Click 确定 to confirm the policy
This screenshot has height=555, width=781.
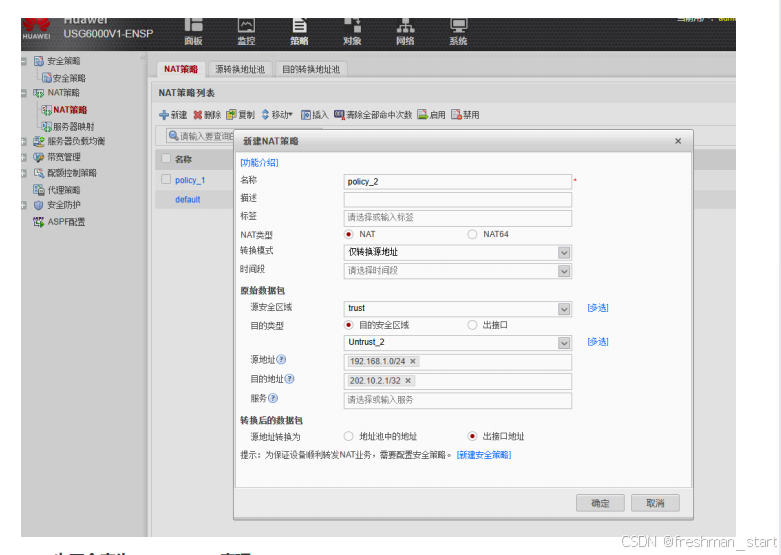coord(600,503)
